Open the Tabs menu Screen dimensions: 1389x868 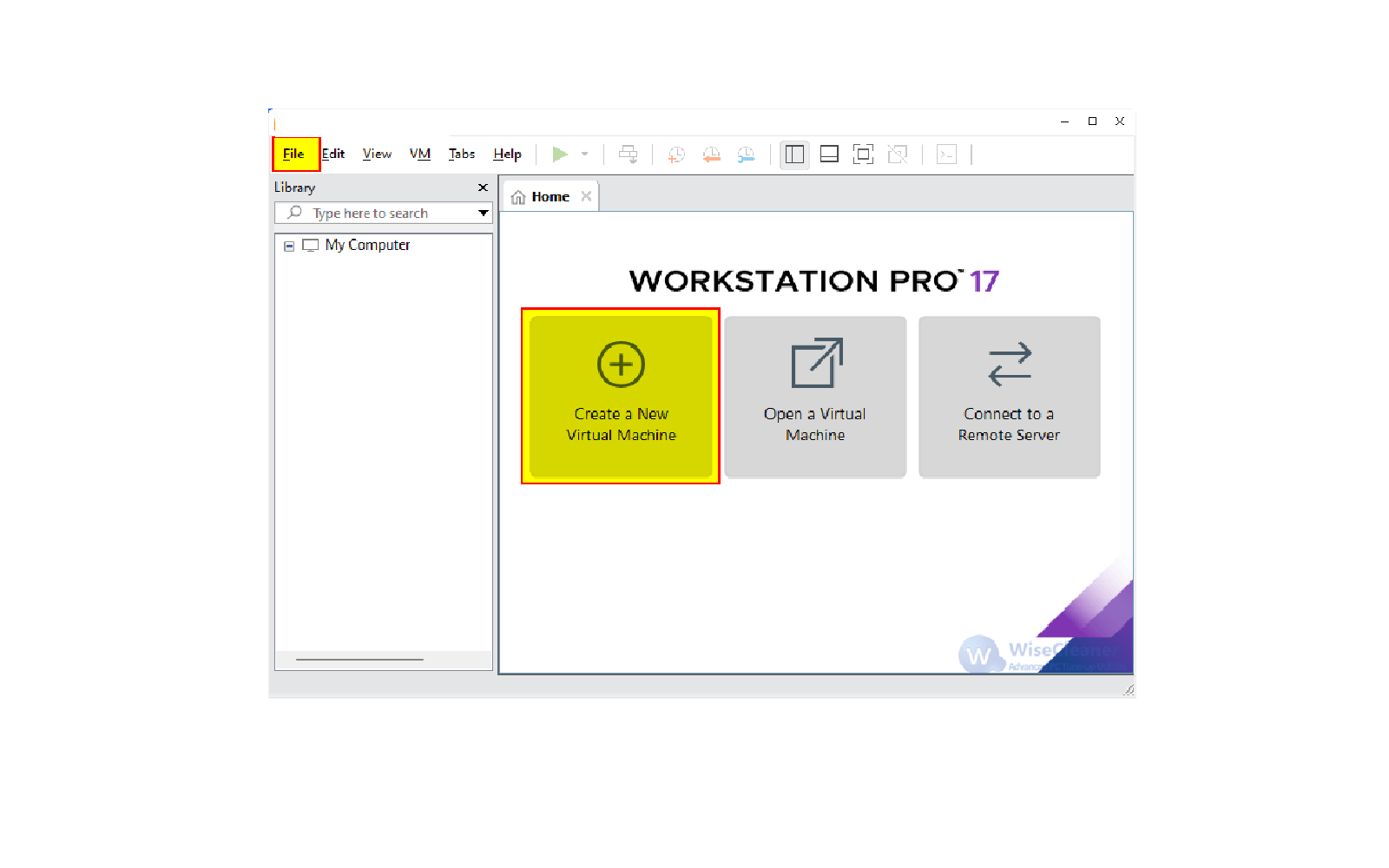[x=462, y=154]
